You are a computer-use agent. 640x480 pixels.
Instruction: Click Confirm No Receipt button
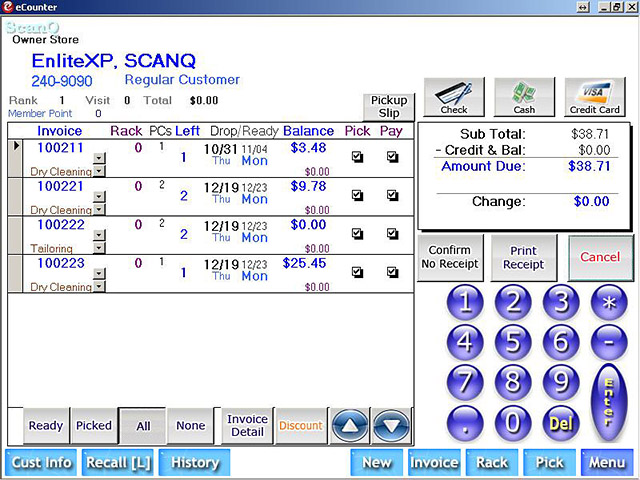point(450,257)
